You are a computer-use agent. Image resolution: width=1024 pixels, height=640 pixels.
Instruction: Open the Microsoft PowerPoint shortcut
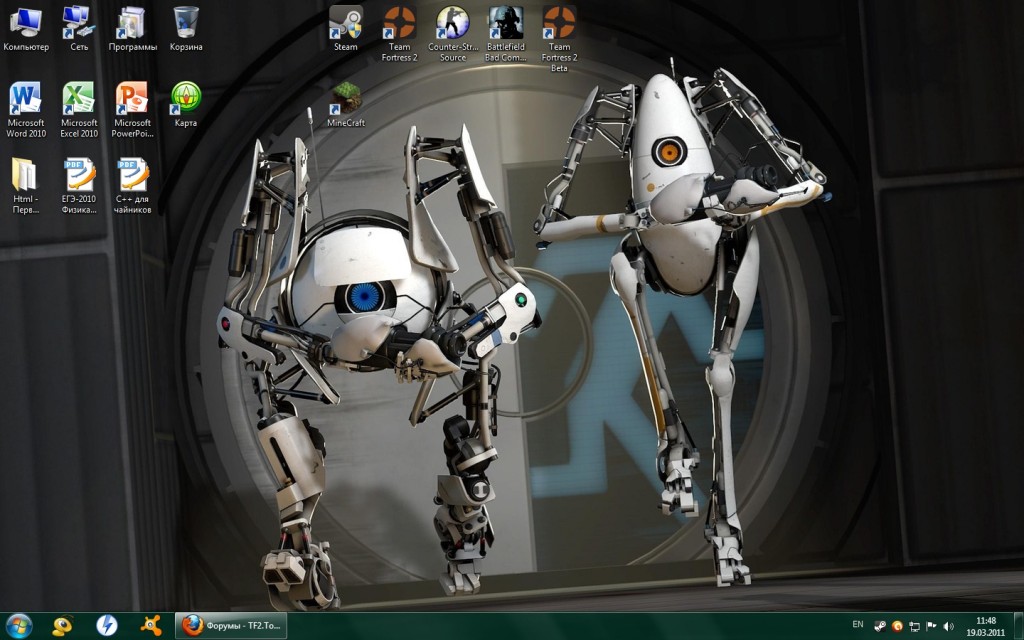tap(133, 110)
